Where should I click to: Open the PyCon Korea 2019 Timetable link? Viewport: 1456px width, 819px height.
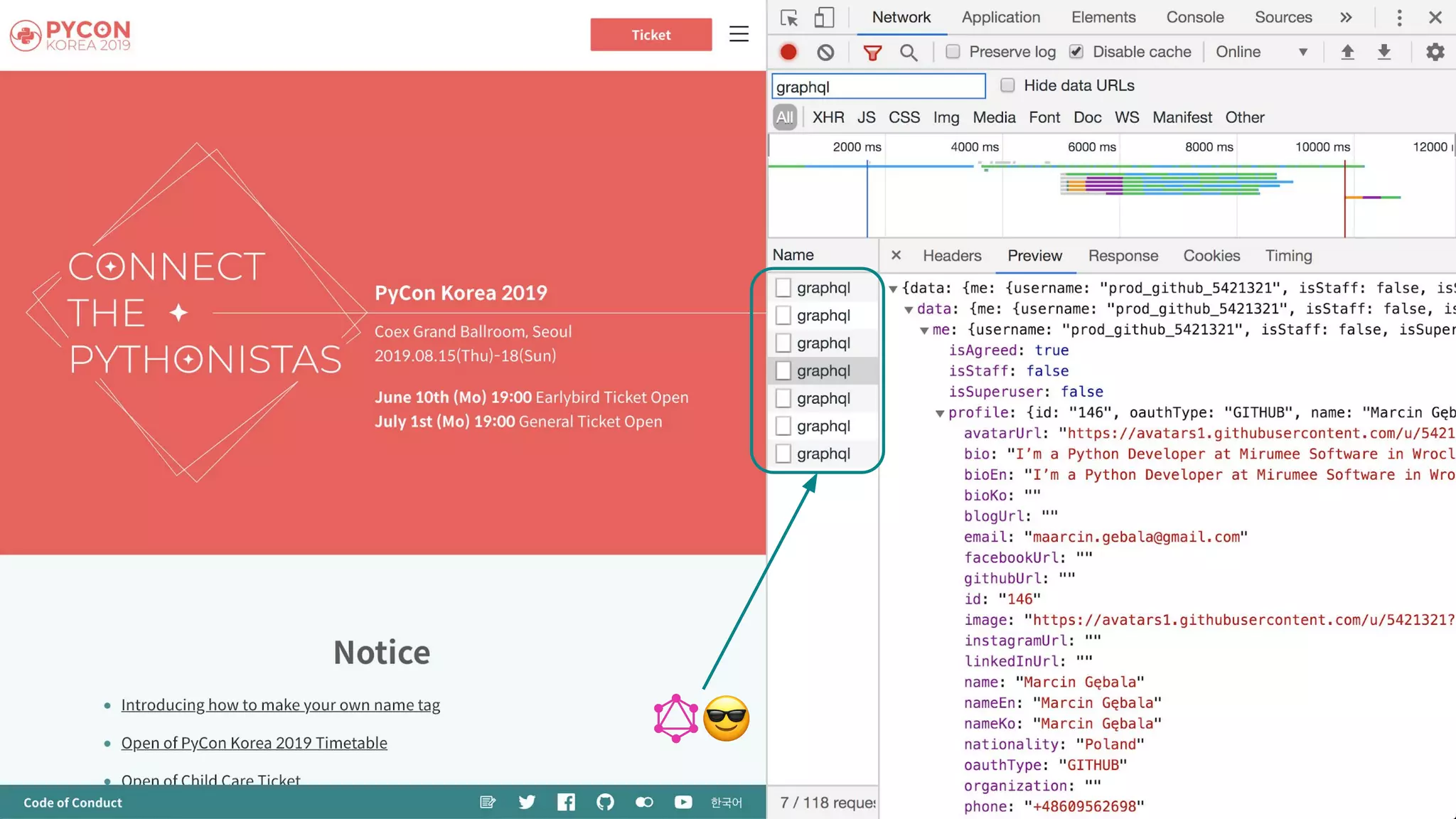[254, 743]
